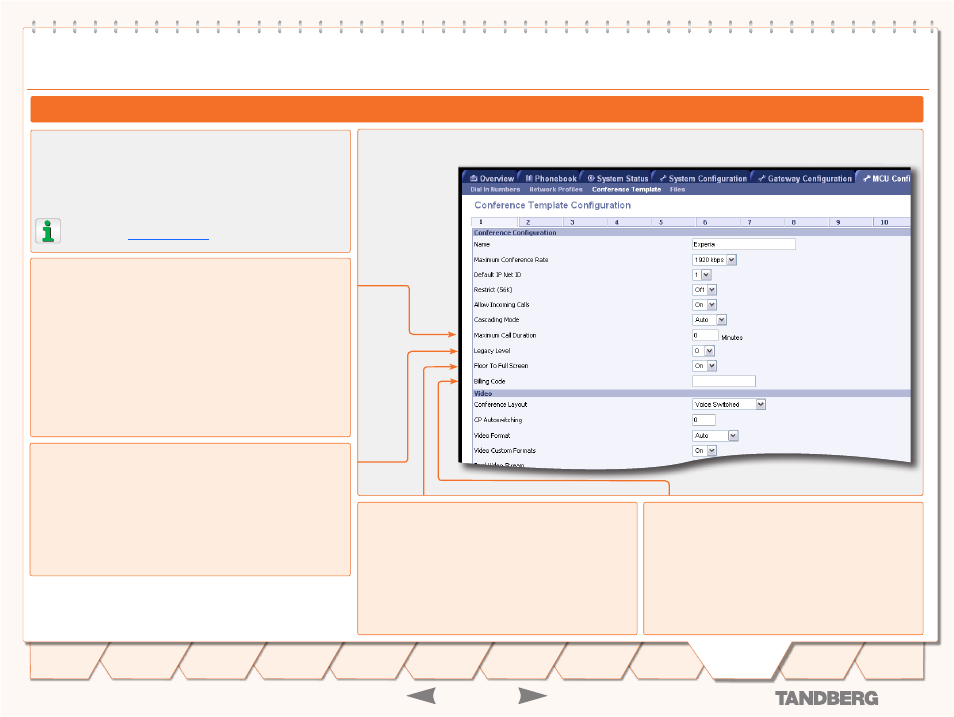Viewport: 954px width, 717px height.
Task: Click the Name input field
Action: point(743,244)
